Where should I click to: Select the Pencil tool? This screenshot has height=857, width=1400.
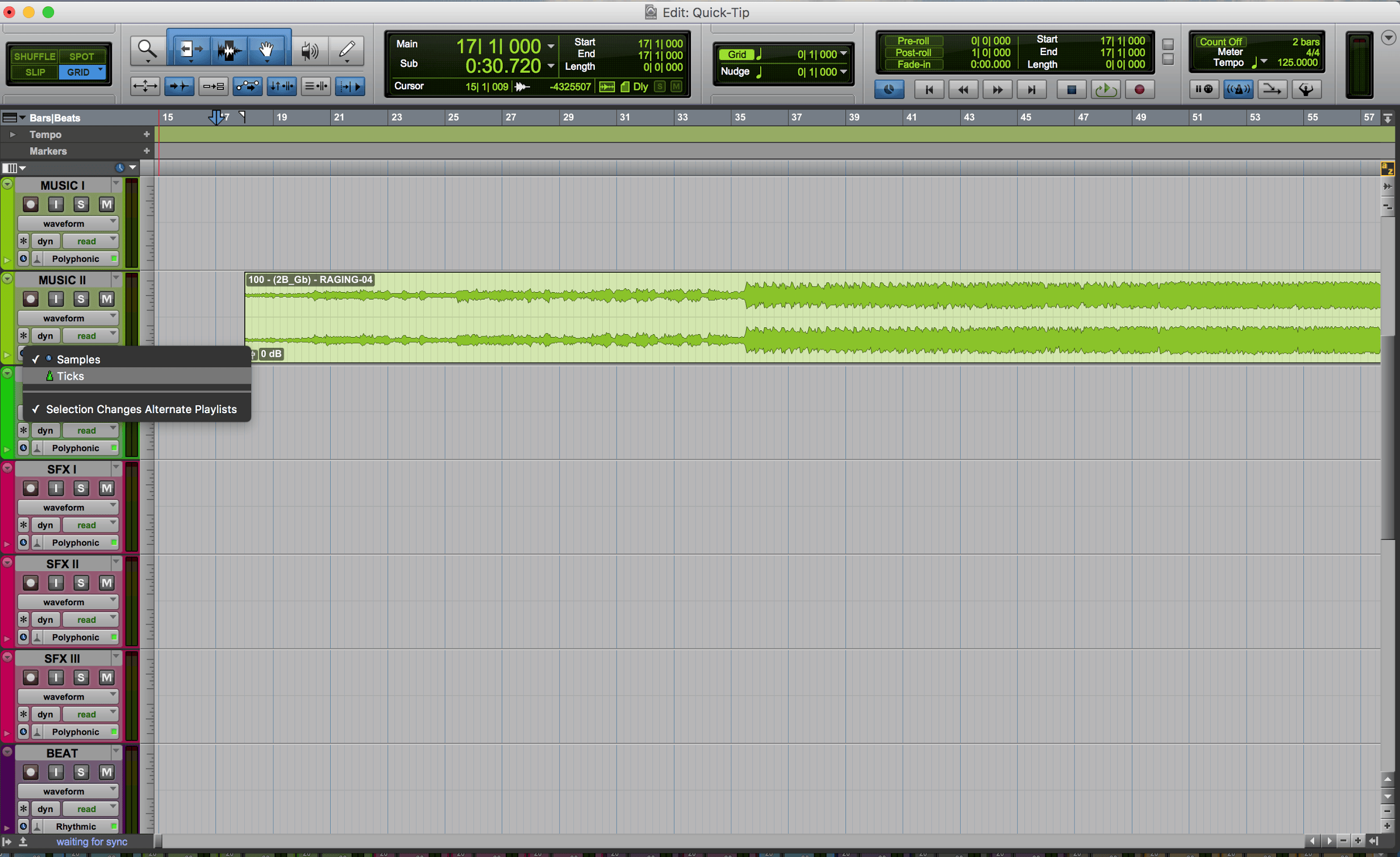pyautogui.click(x=347, y=50)
